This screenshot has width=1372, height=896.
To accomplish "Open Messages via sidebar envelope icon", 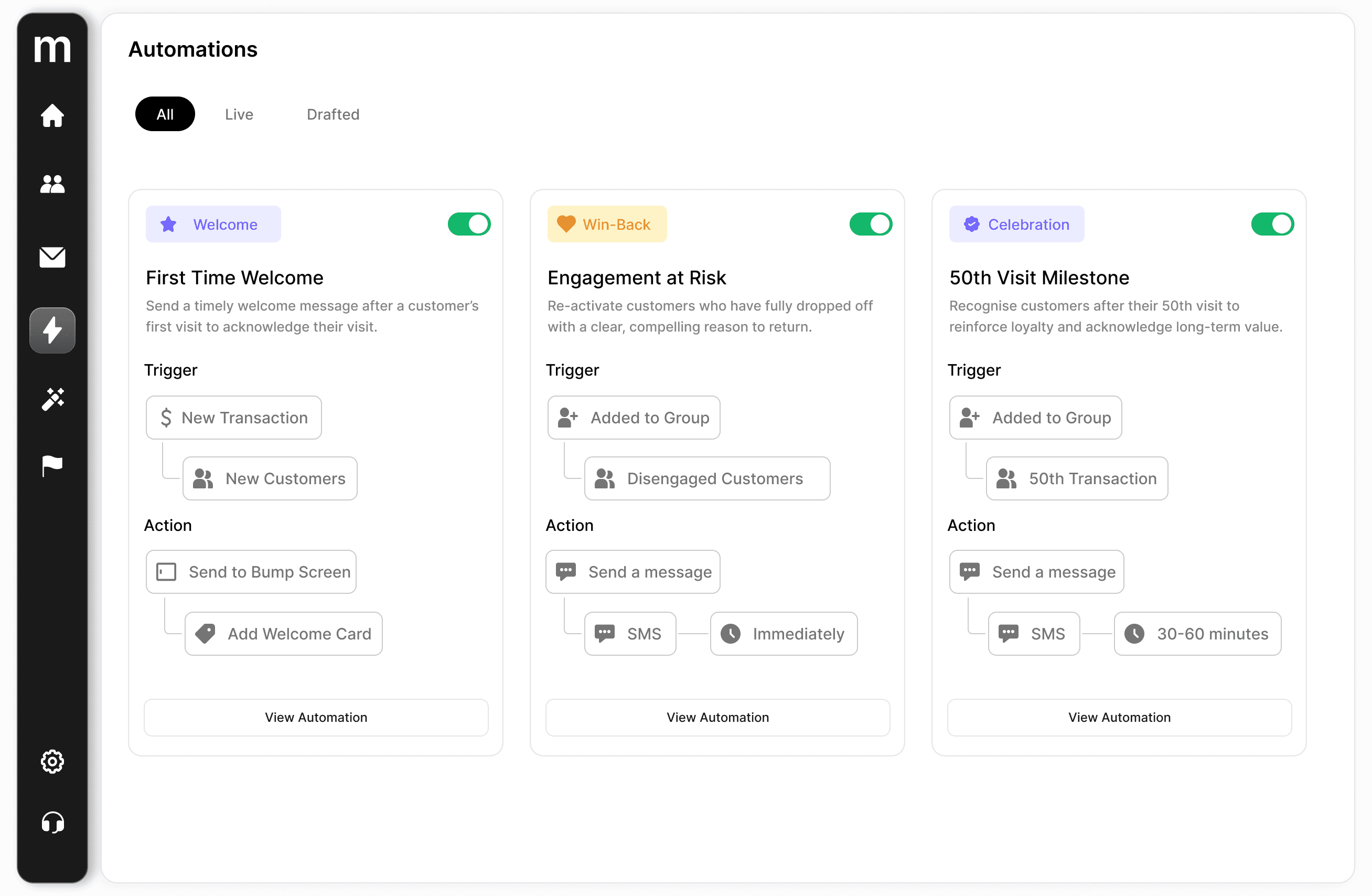I will pos(52,257).
